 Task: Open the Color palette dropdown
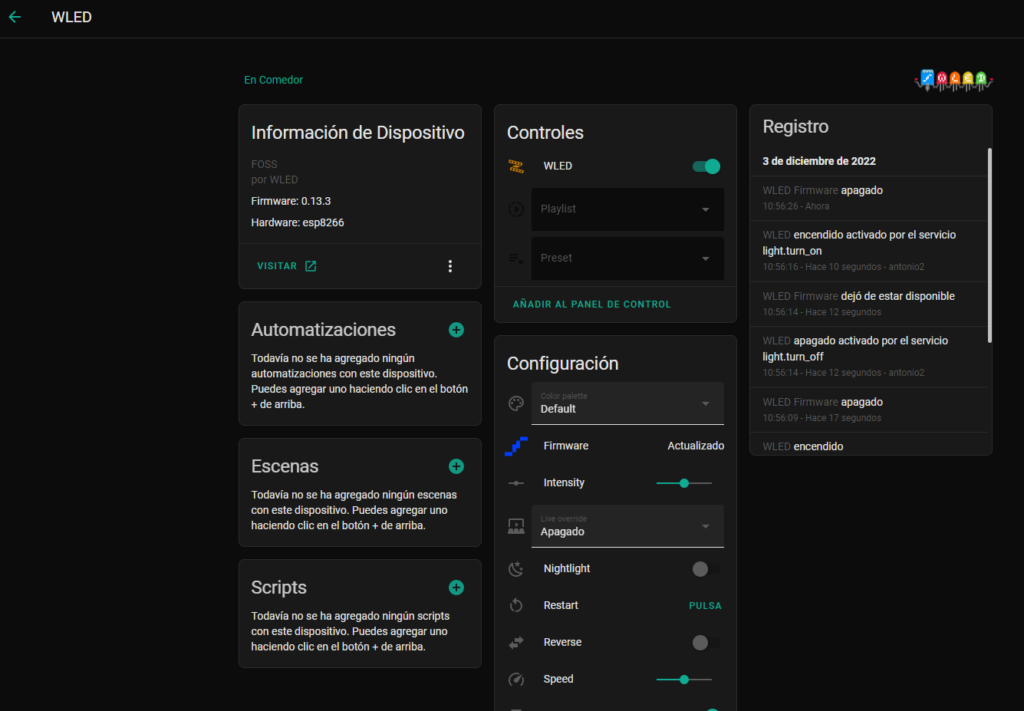pyautogui.click(x=628, y=403)
